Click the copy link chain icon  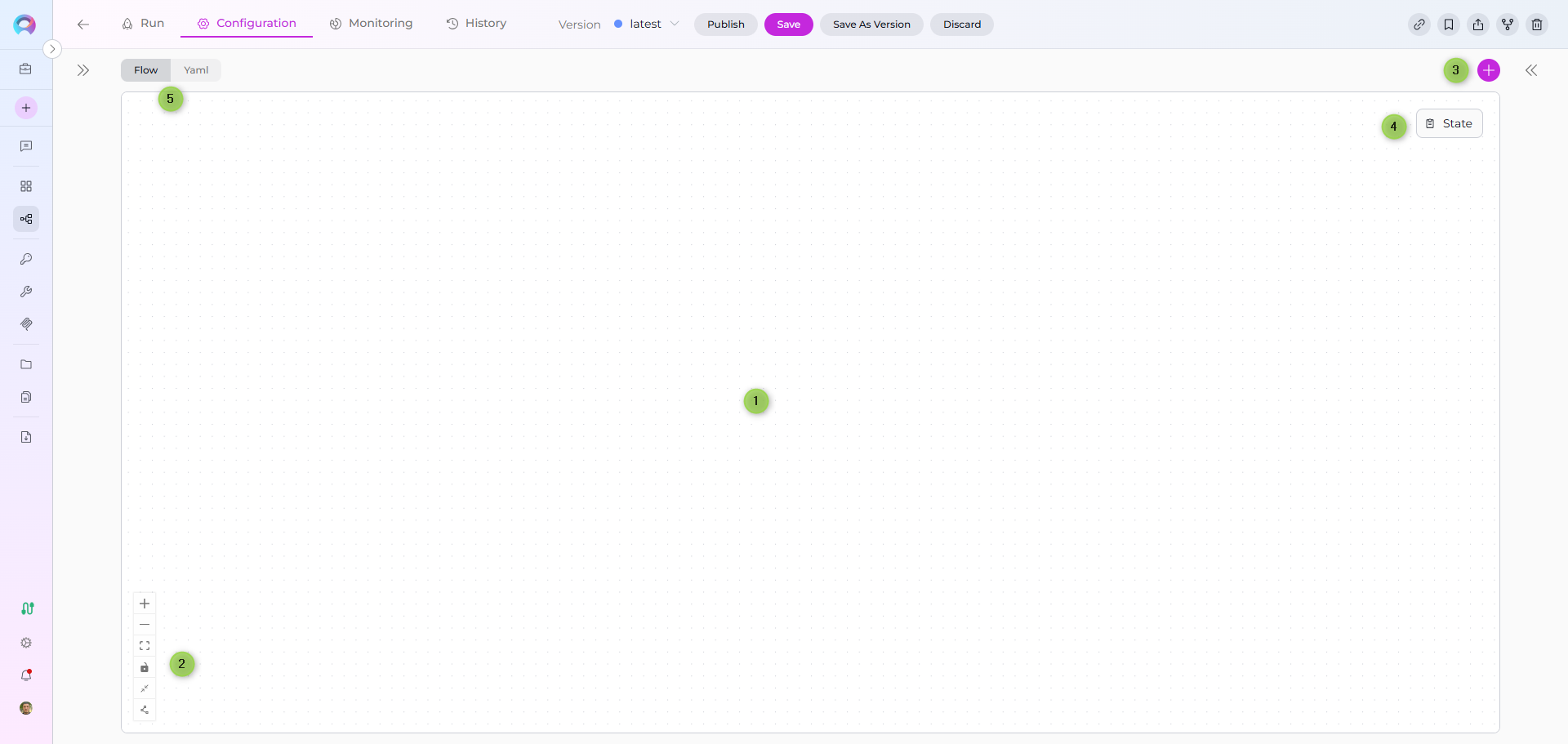(1419, 25)
